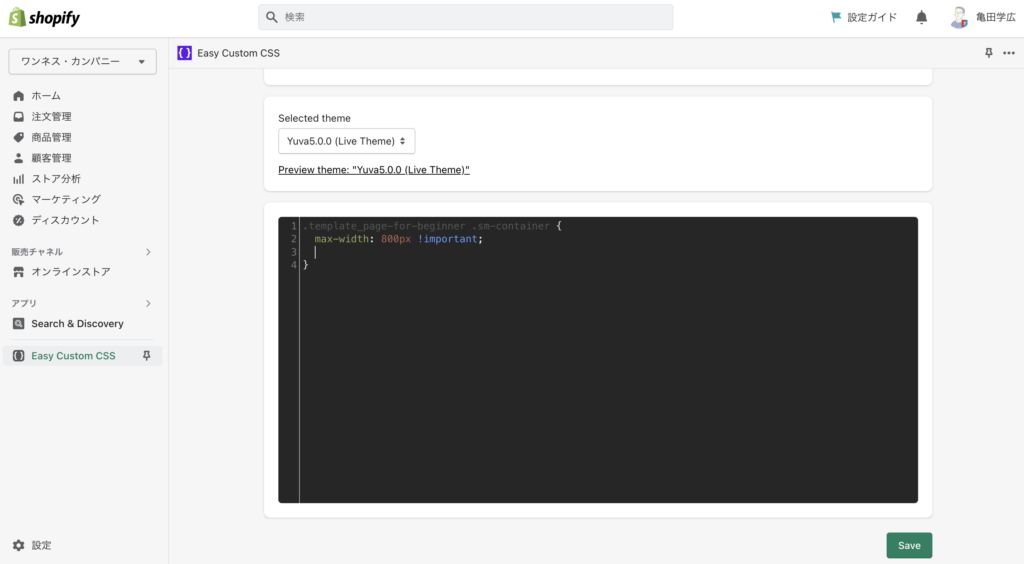Click line number 2 in the gutter
Screen dimensions: 1024x564
click(x=293, y=239)
